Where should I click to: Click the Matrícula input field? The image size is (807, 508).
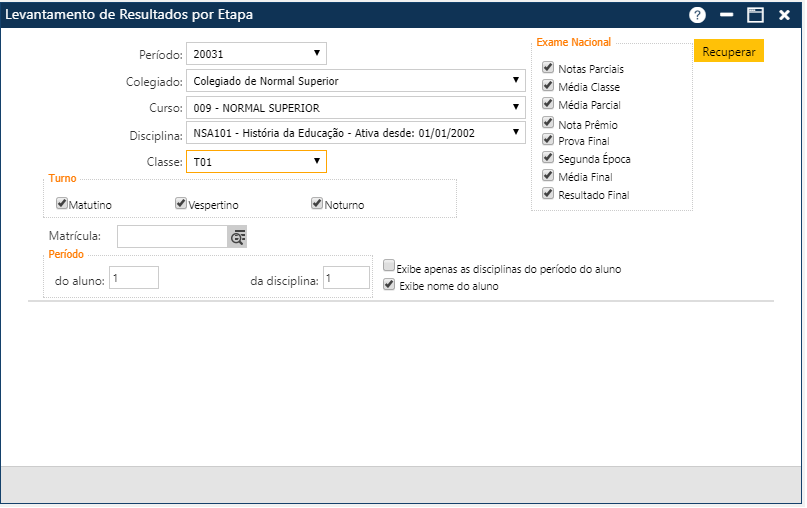click(172, 236)
